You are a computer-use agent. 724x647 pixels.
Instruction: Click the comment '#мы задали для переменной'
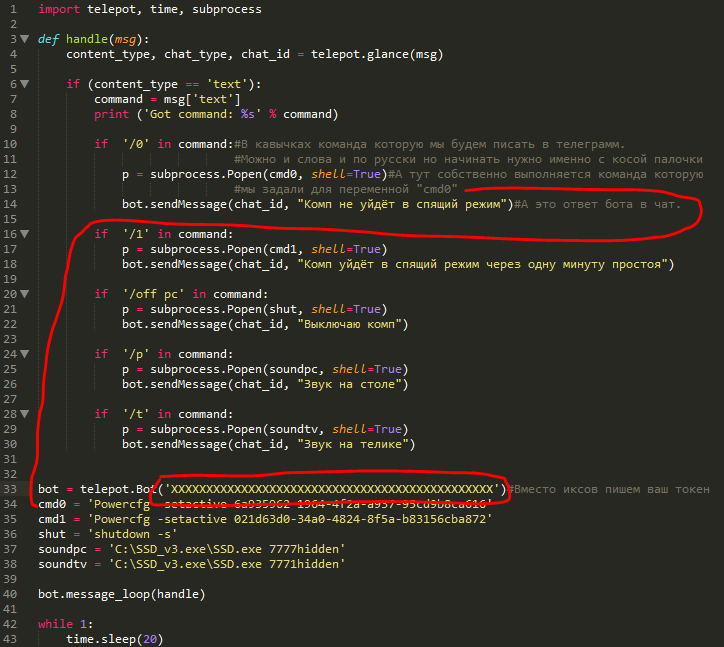pos(345,189)
